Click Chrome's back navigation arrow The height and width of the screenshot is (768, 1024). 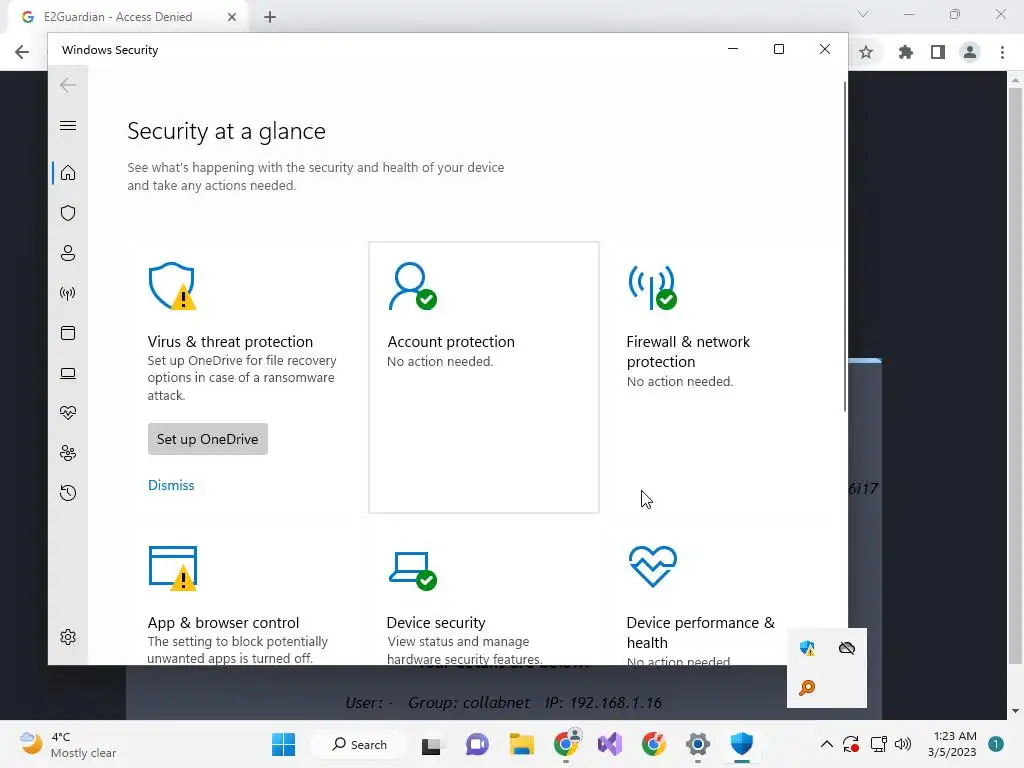[22, 52]
